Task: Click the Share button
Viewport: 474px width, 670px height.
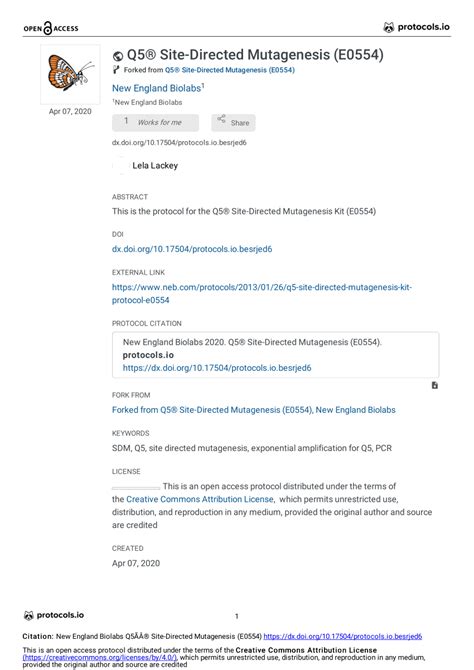Action: (x=233, y=123)
